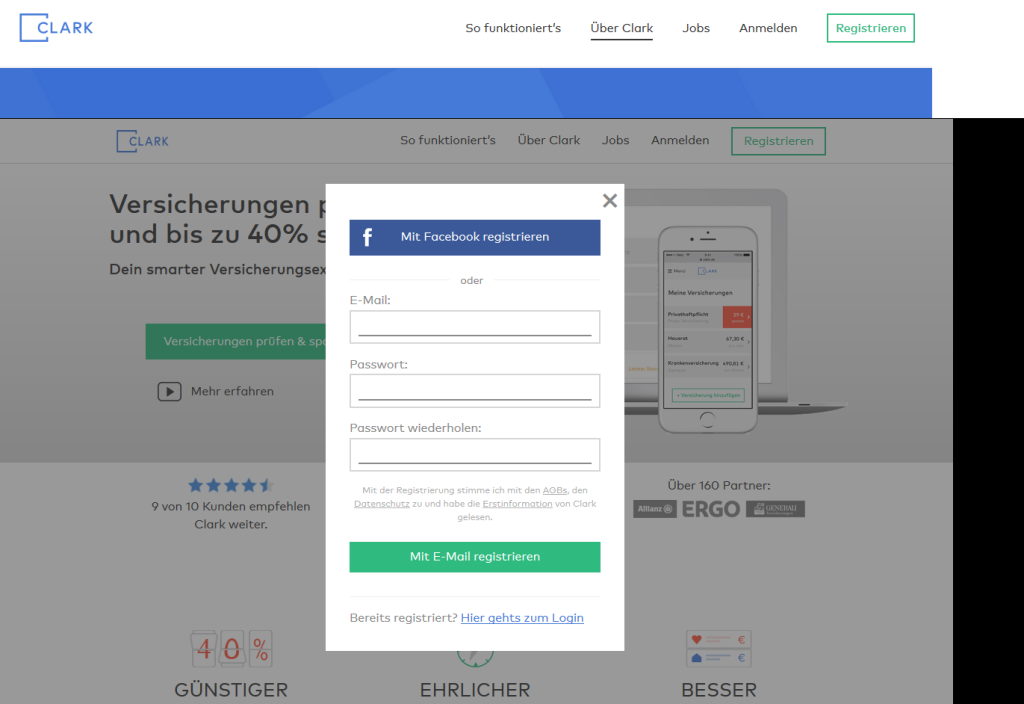Viewport: 1024px width, 704px height.
Task: Open the Erstinformation link
Action: tap(517, 504)
